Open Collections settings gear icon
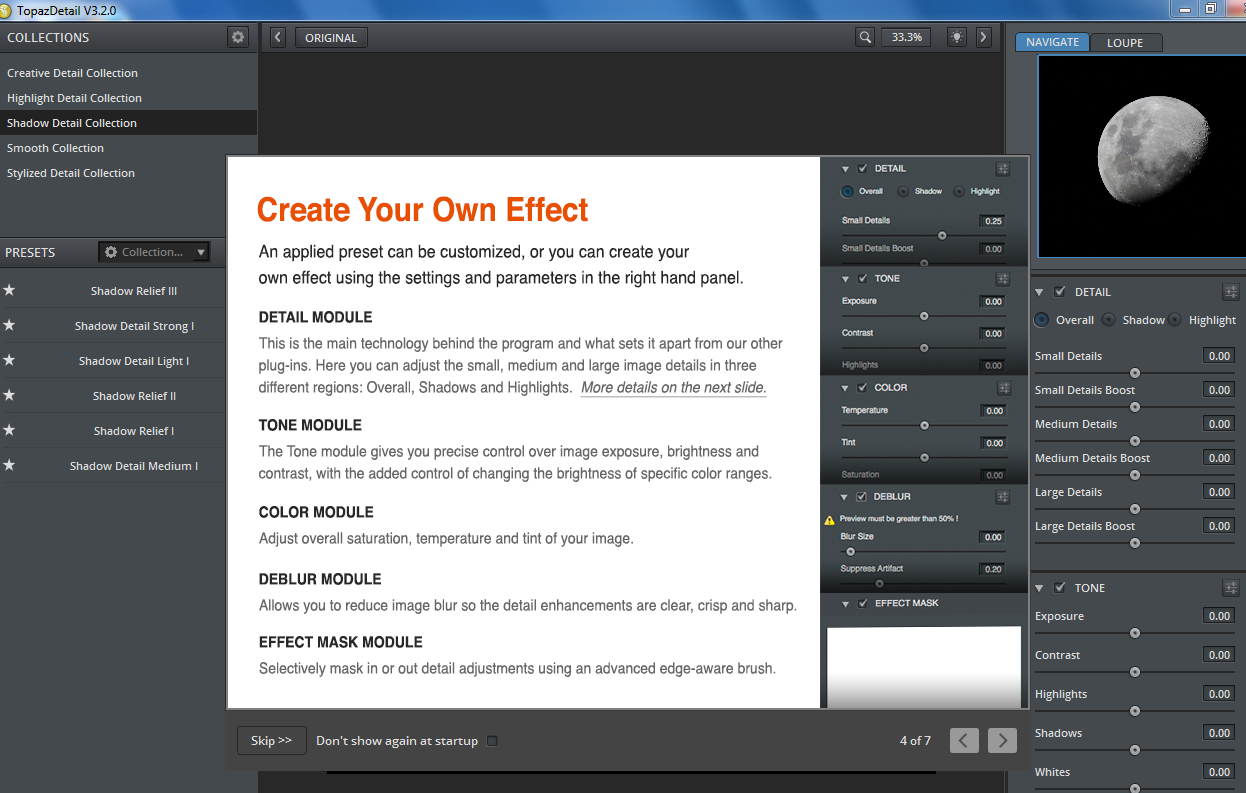Image resolution: width=1246 pixels, height=793 pixels. click(237, 37)
